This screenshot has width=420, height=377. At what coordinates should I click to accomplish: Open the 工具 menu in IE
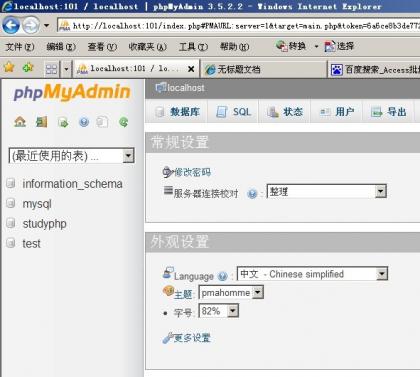[193, 47]
